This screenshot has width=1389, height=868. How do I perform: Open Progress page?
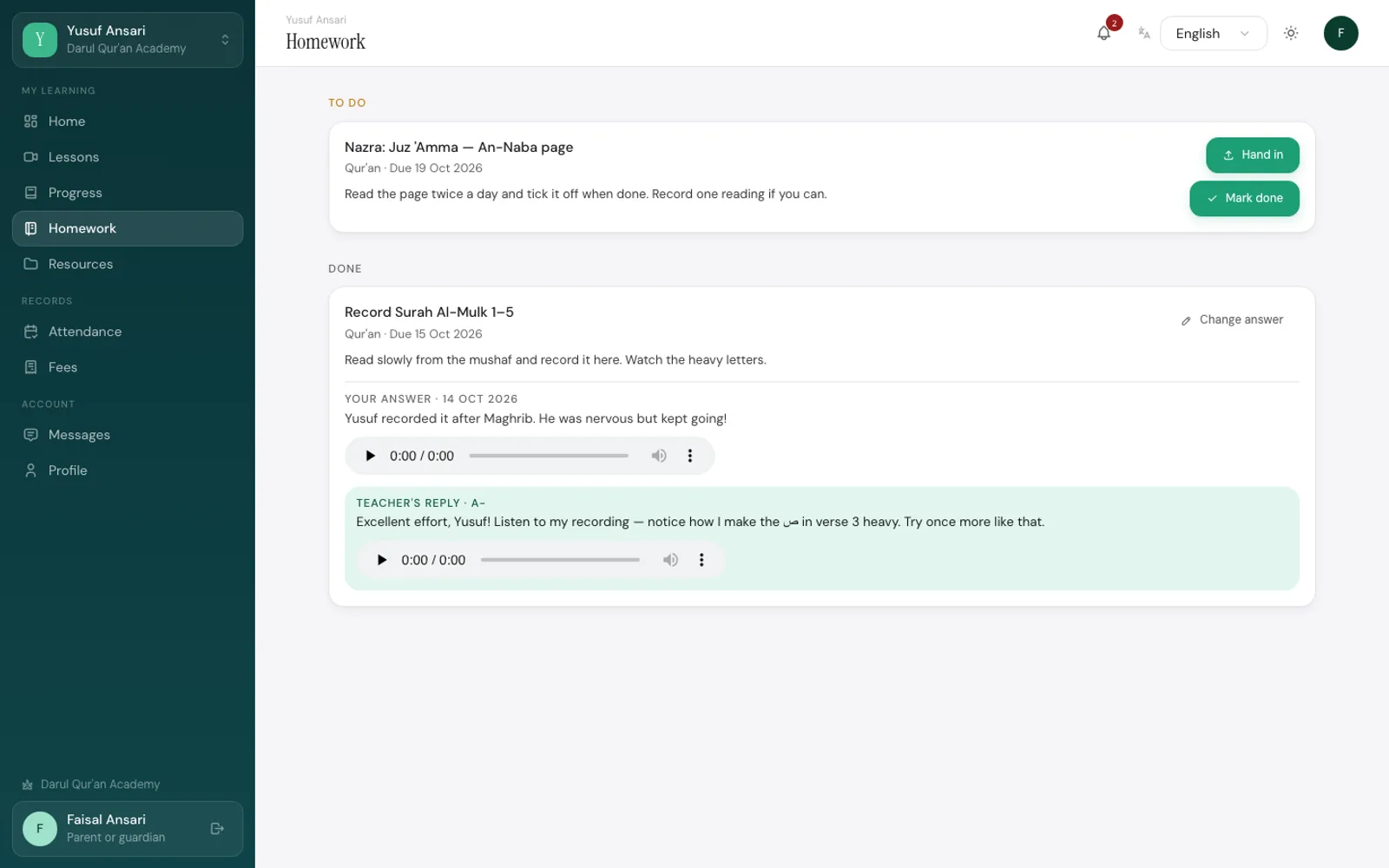pos(128,193)
